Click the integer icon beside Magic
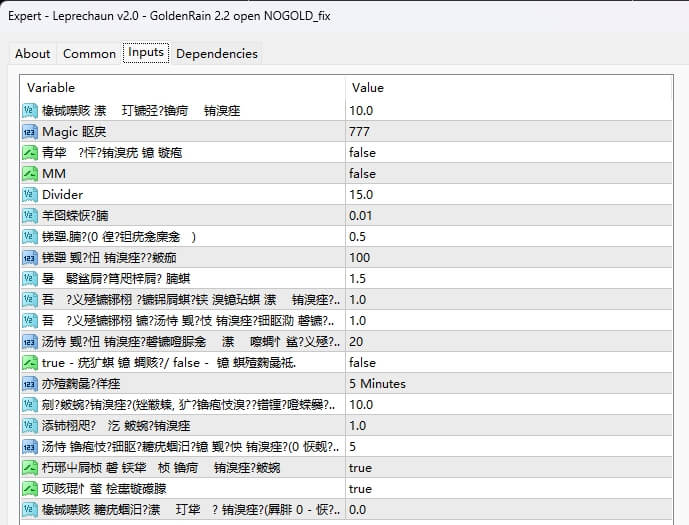The image size is (689, 525). point(29,132)
